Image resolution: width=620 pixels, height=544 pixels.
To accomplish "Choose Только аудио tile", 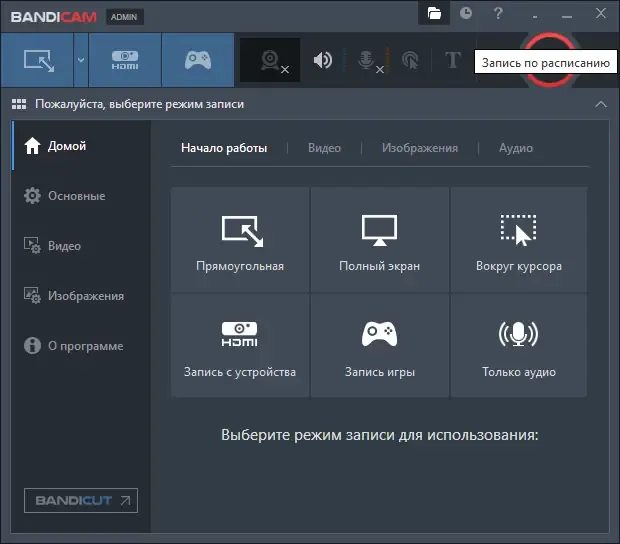I will tap(519, 346).
